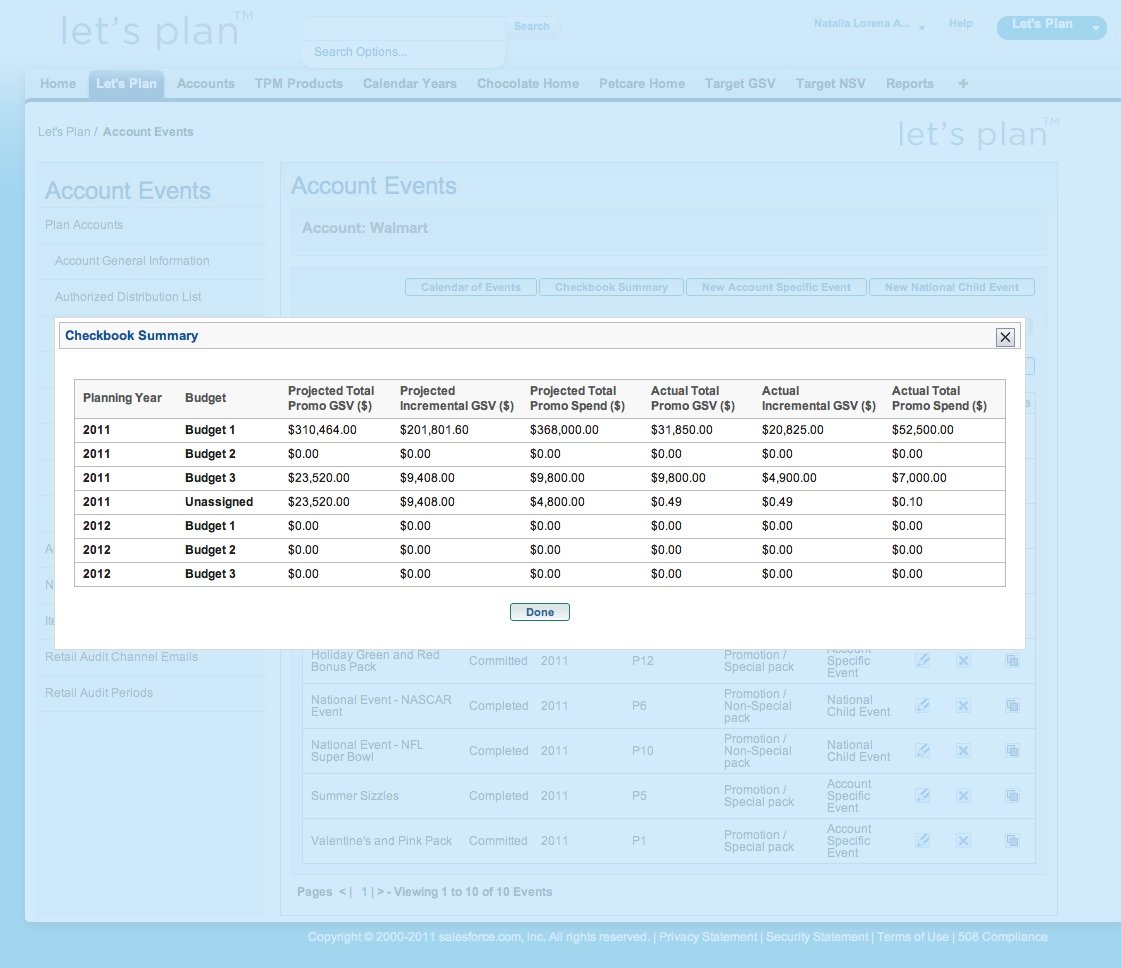Open the Account General Information link

[132, 261]
